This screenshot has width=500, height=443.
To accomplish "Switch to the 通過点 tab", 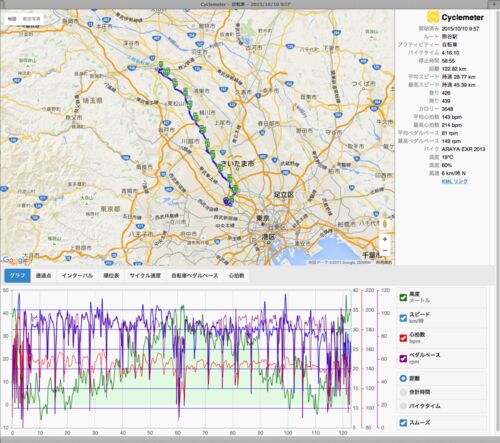I will click(x=44, y=276).
